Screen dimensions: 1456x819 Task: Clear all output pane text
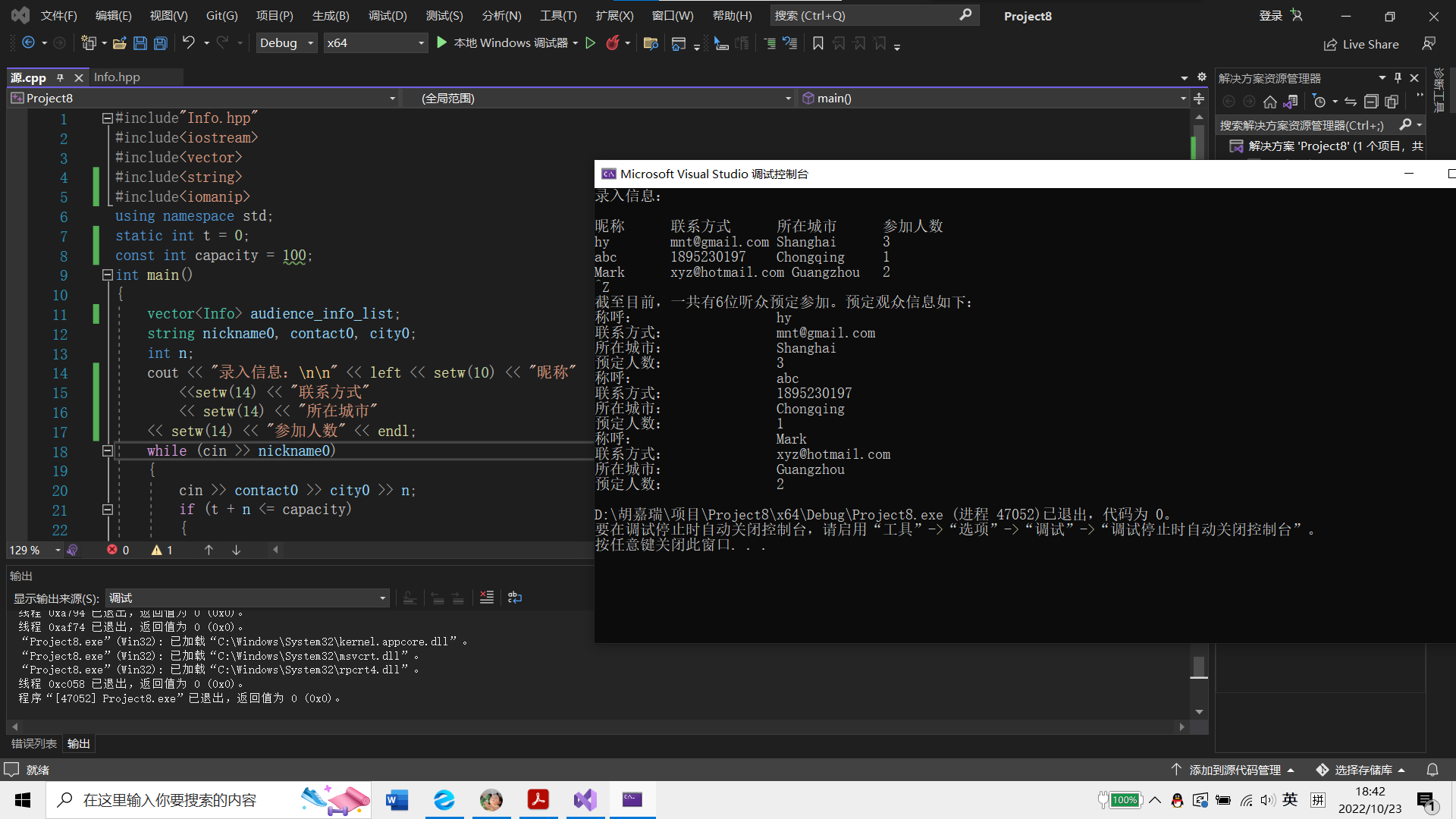487,598
